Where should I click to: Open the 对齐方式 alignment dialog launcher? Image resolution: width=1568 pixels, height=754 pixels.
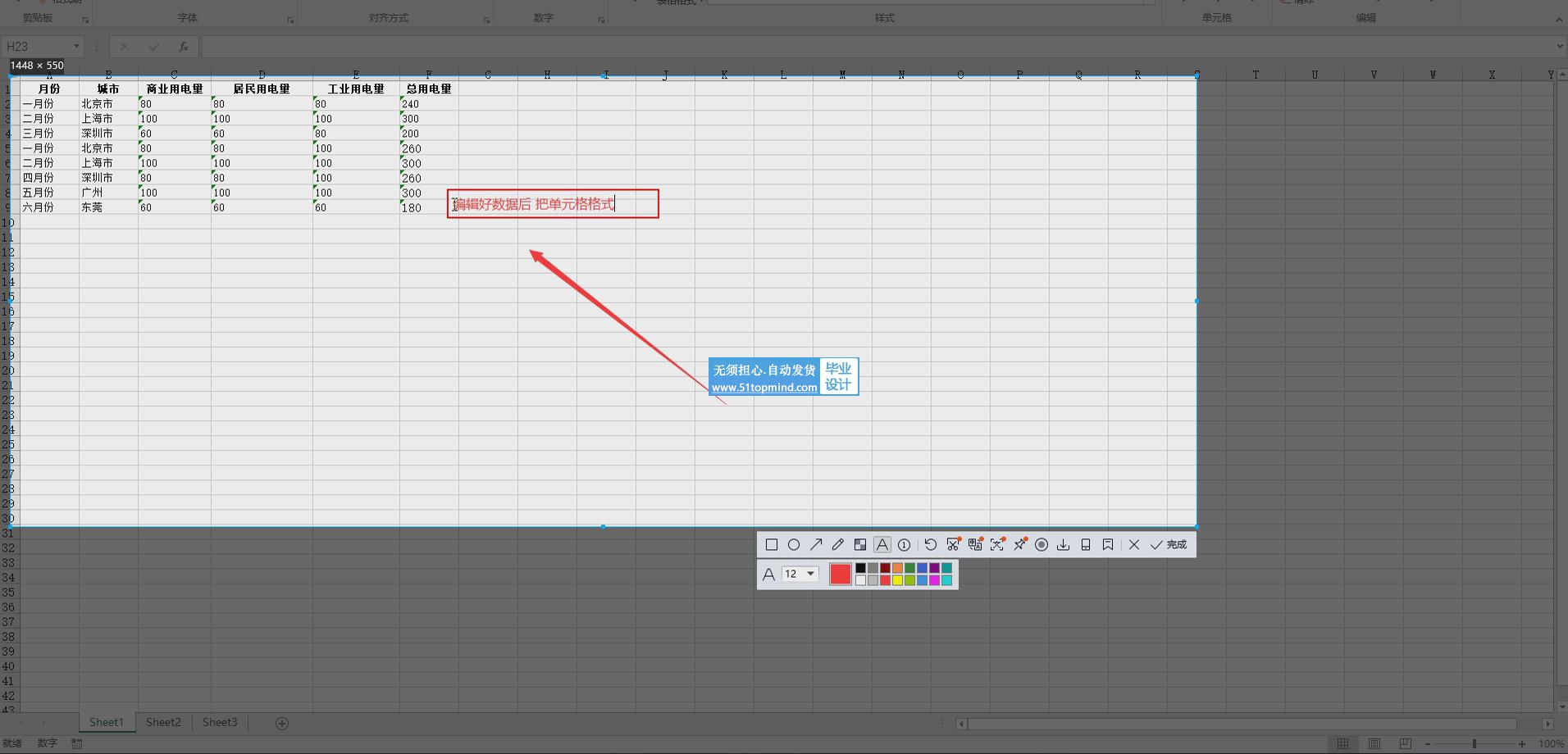pos(486,20)
